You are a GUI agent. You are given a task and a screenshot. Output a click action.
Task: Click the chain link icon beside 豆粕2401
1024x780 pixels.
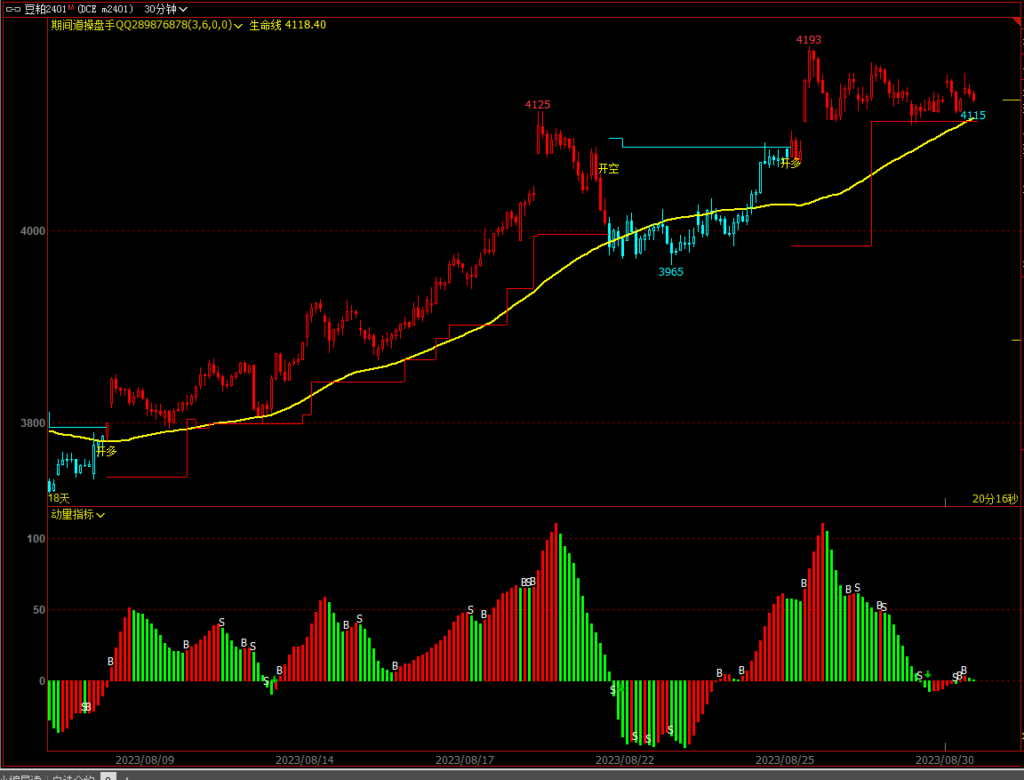click(11, 9)
